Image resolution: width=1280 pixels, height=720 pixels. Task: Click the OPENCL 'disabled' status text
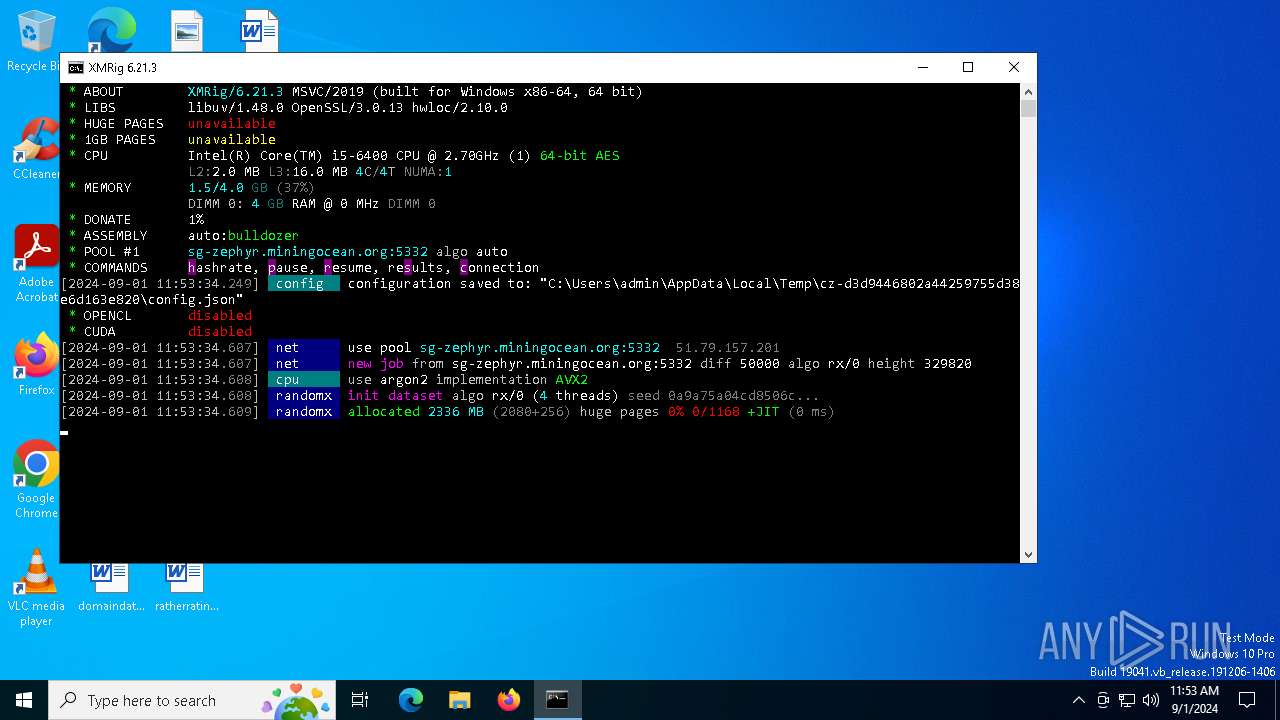tap(220, 315)
